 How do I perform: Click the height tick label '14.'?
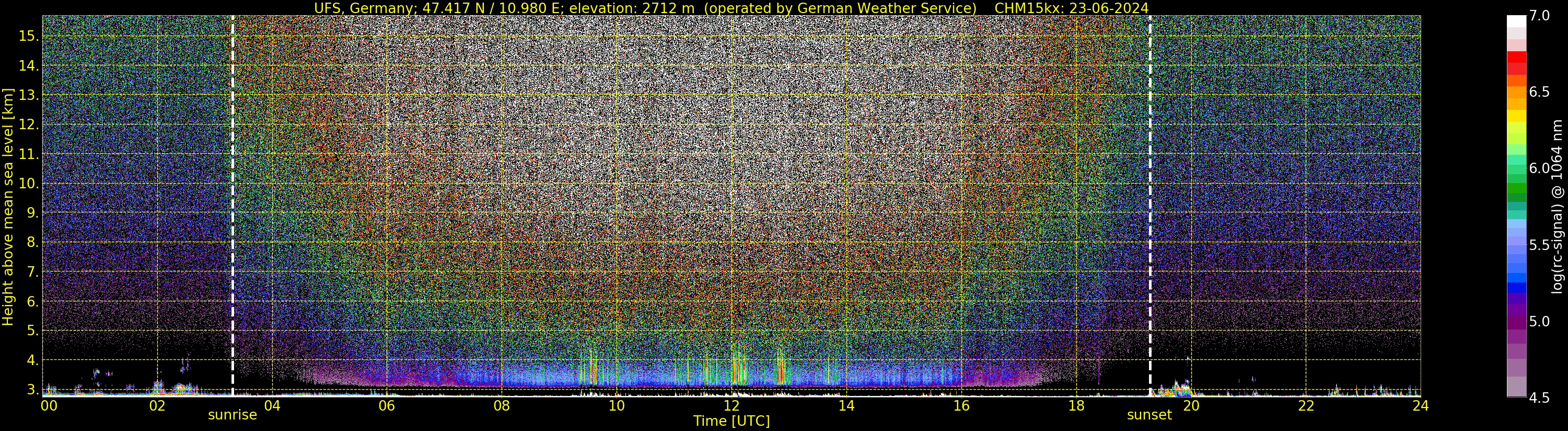[29, 66]
